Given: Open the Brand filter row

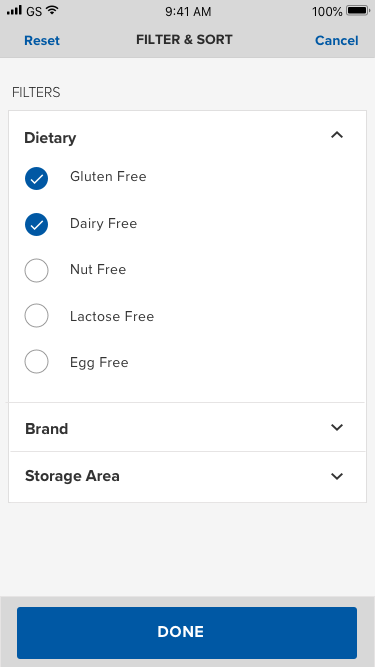Looking at the screenshot, I should (x=187, y=427).
